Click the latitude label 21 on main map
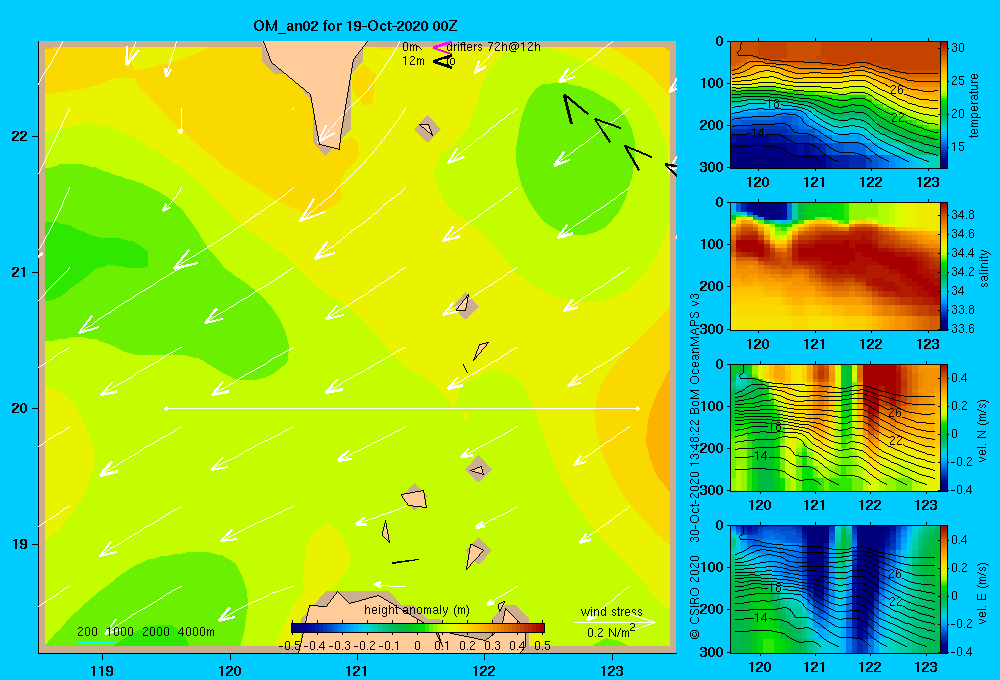Viewport: 1000px width, 680px height. point(19,272)
